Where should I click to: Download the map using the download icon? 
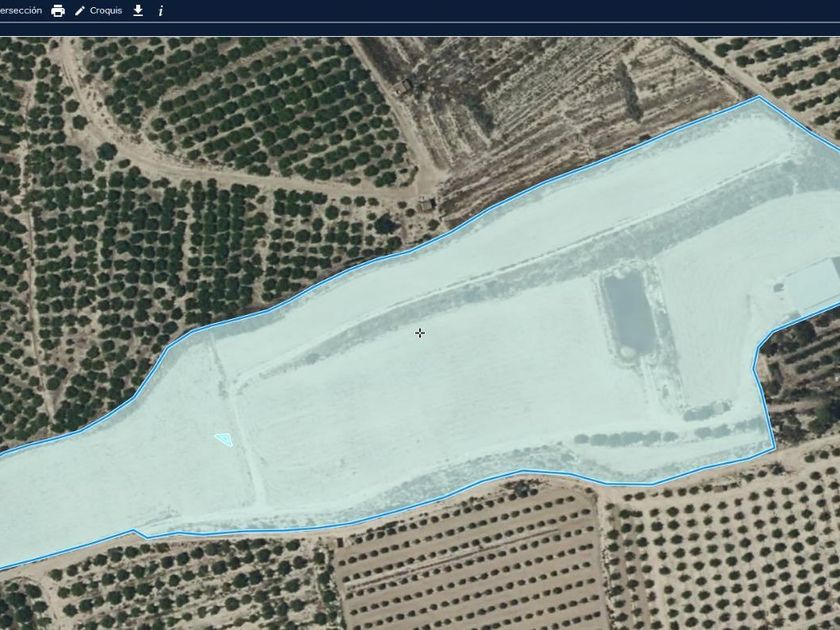(x=138, y=11)
